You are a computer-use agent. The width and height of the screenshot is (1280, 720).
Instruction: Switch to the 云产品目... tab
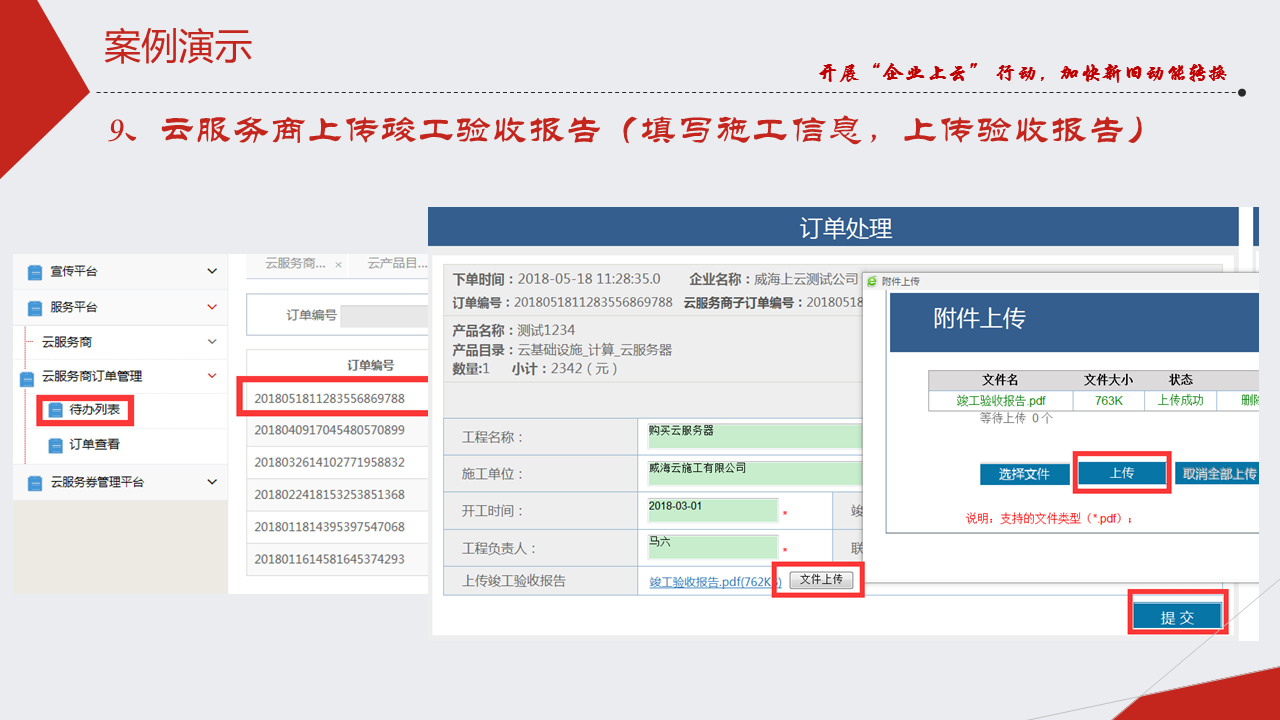pyautogui.click(x=397, y=264)
